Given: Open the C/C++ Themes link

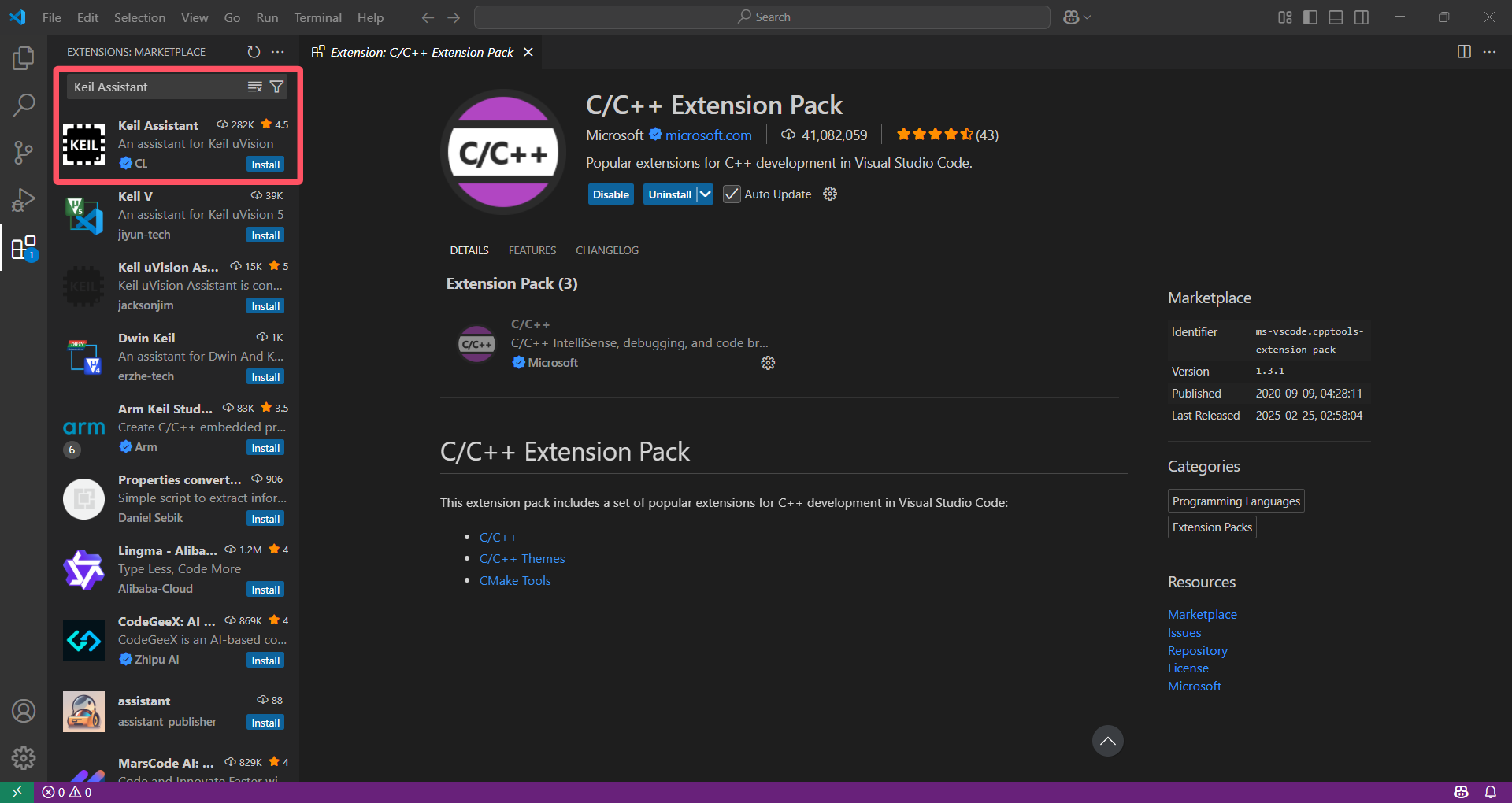Looking at the screenshot, I should click(x=522, y=559).
